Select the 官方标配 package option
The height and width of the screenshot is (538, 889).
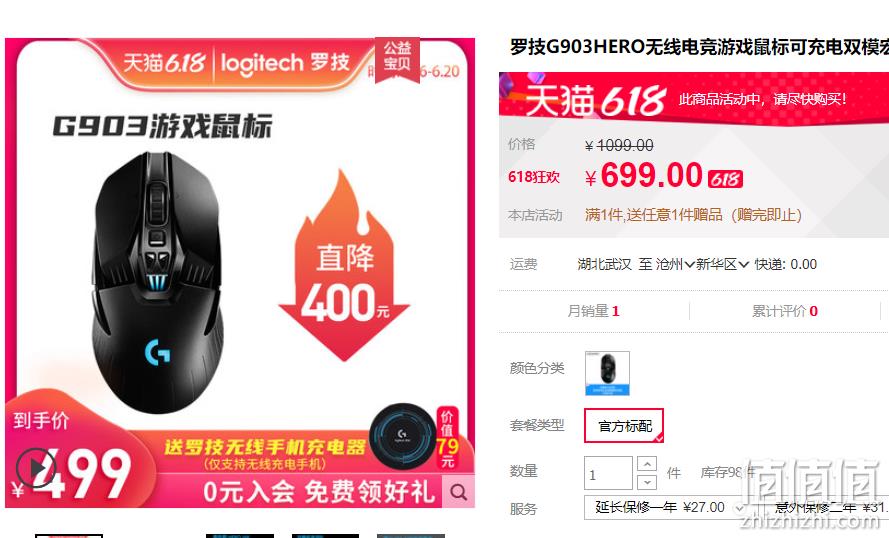point(624,426)
